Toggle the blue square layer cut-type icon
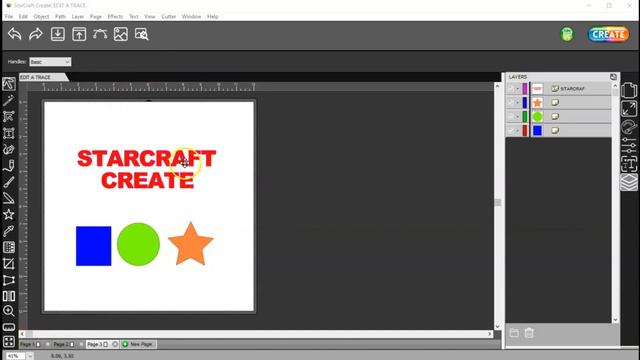Image resolution: width=640 pixels, height=360 pixels. click(x=555, y=130)
